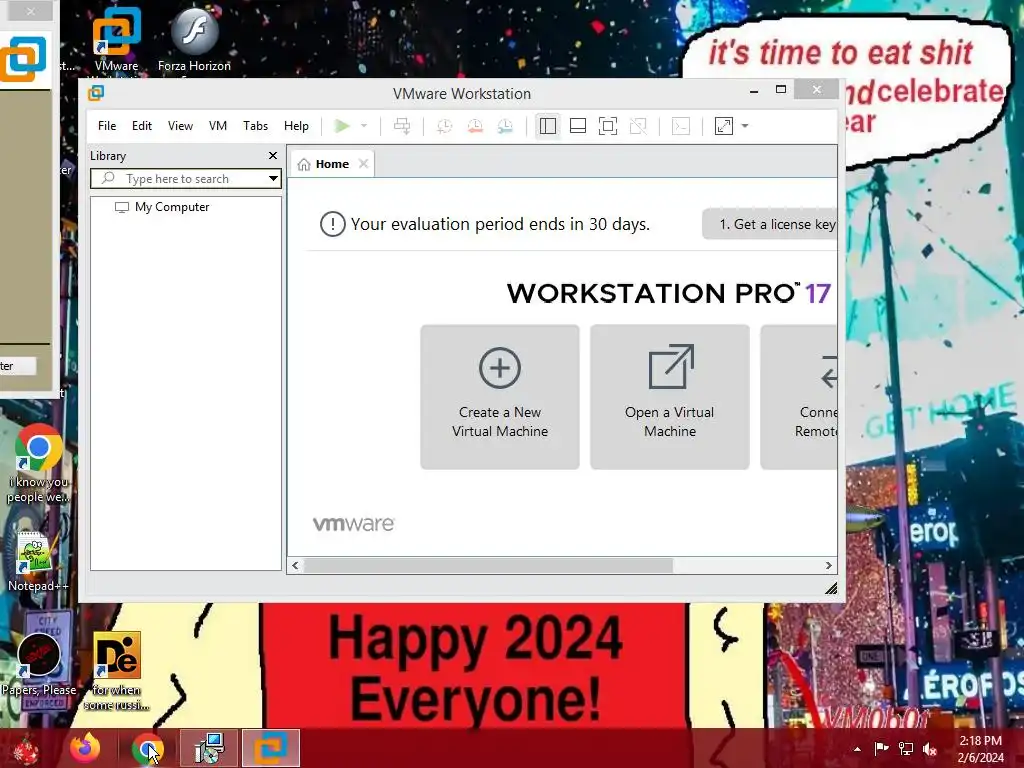Viewport: 1024px width, 768px height.
Task: Click the VMware Workstation desktop shortcut
Action: [116, 39]
